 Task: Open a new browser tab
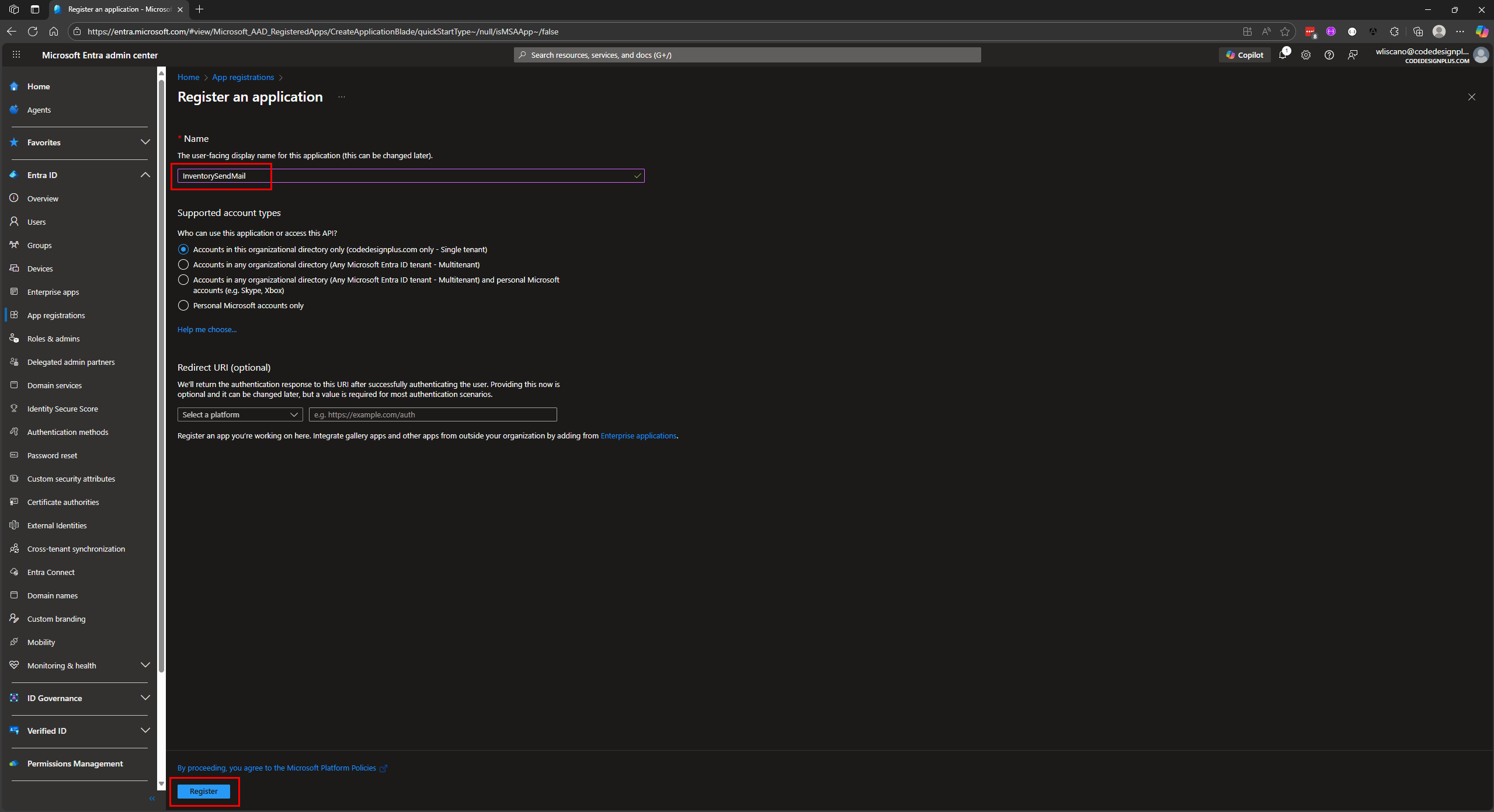click(200, 9)
